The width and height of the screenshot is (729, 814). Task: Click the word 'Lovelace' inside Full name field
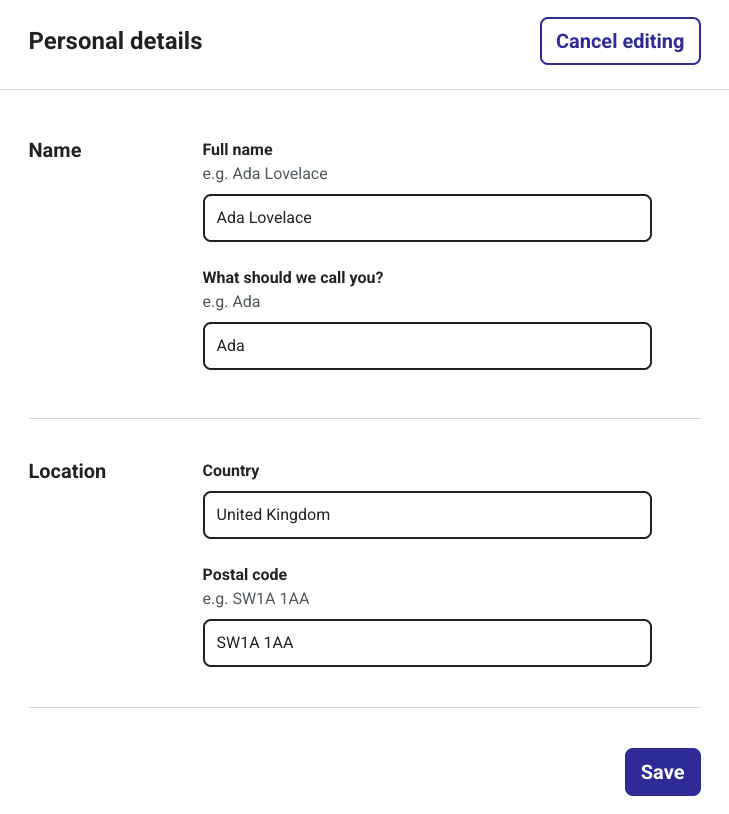click(280, 218)
